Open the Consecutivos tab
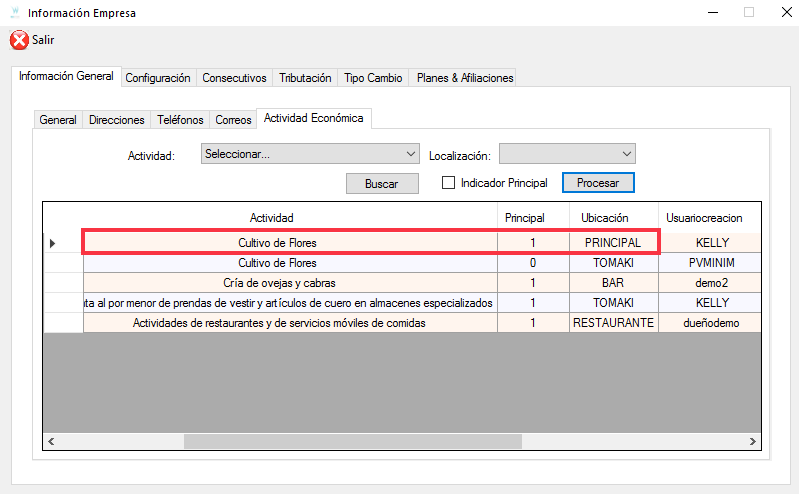Image resolution: width=799 pixels, height=494 pixels. coord(234,78)
